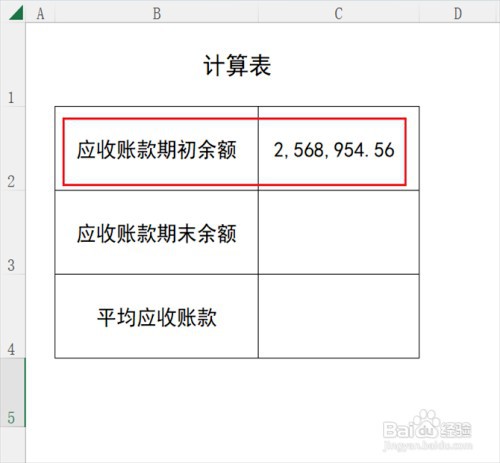Screen dimensions: 500x463
Task: Click cell 应收账款期初余额
Action: 157,149
